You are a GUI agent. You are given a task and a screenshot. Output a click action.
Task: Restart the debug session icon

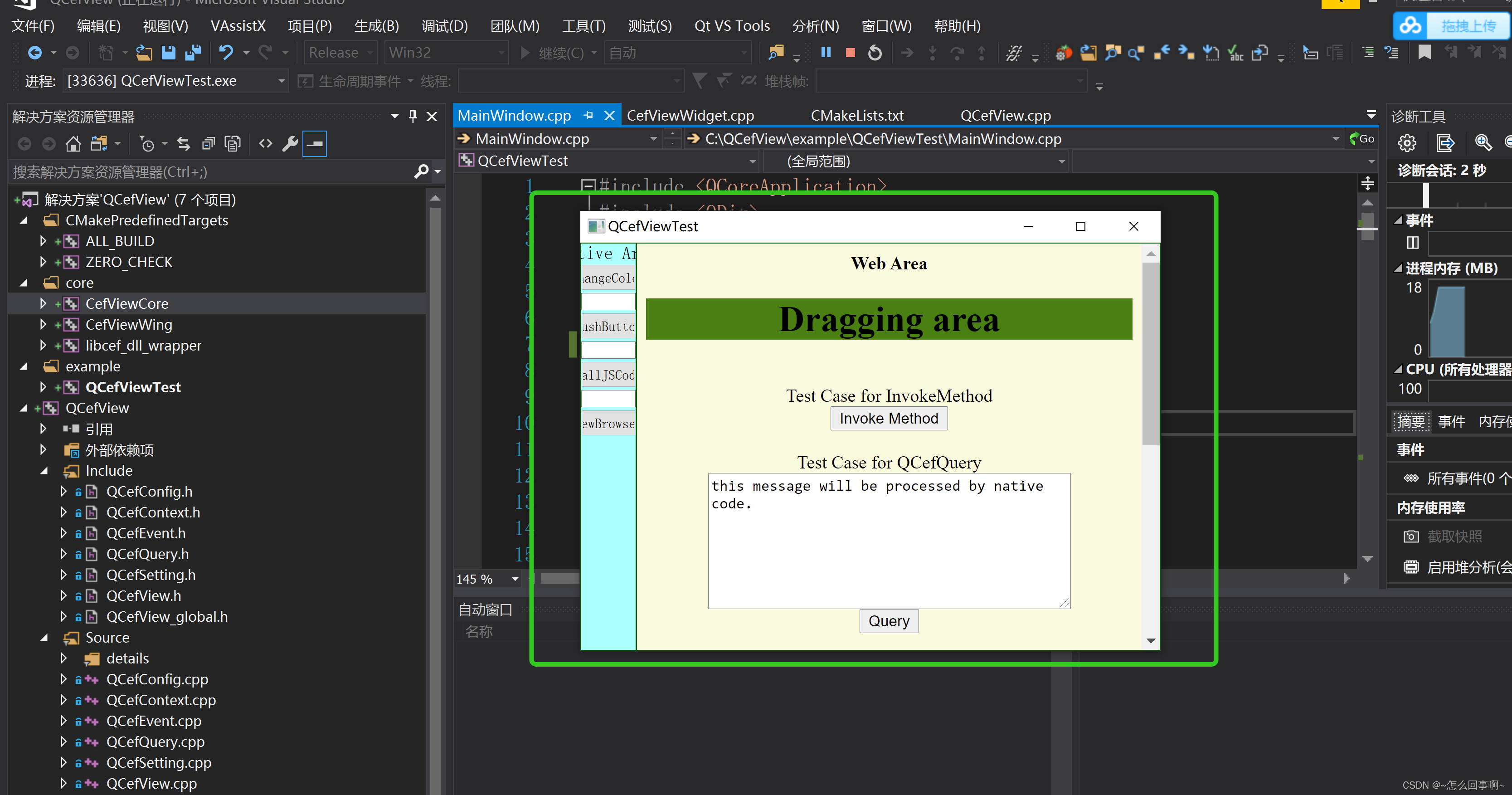click(x=874, y=52)
